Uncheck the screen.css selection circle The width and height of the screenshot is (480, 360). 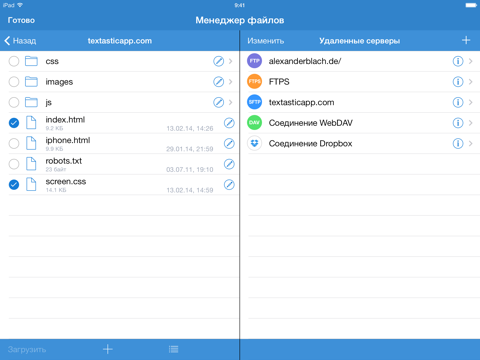14,185
